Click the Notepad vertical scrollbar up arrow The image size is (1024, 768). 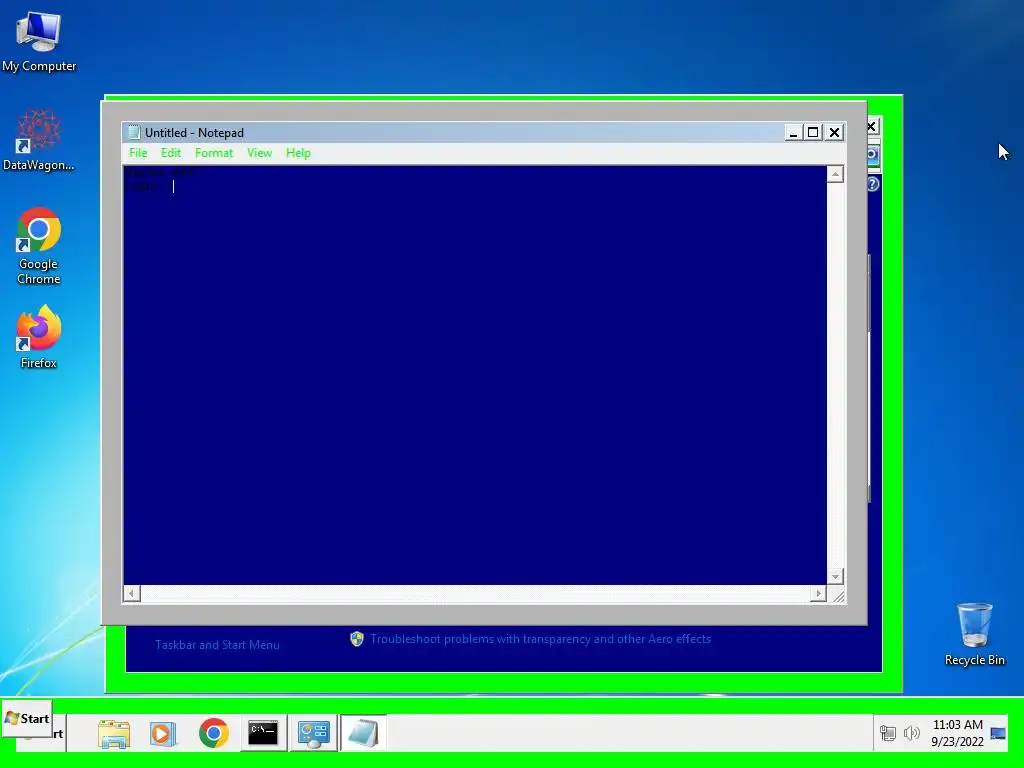[835, 174]
